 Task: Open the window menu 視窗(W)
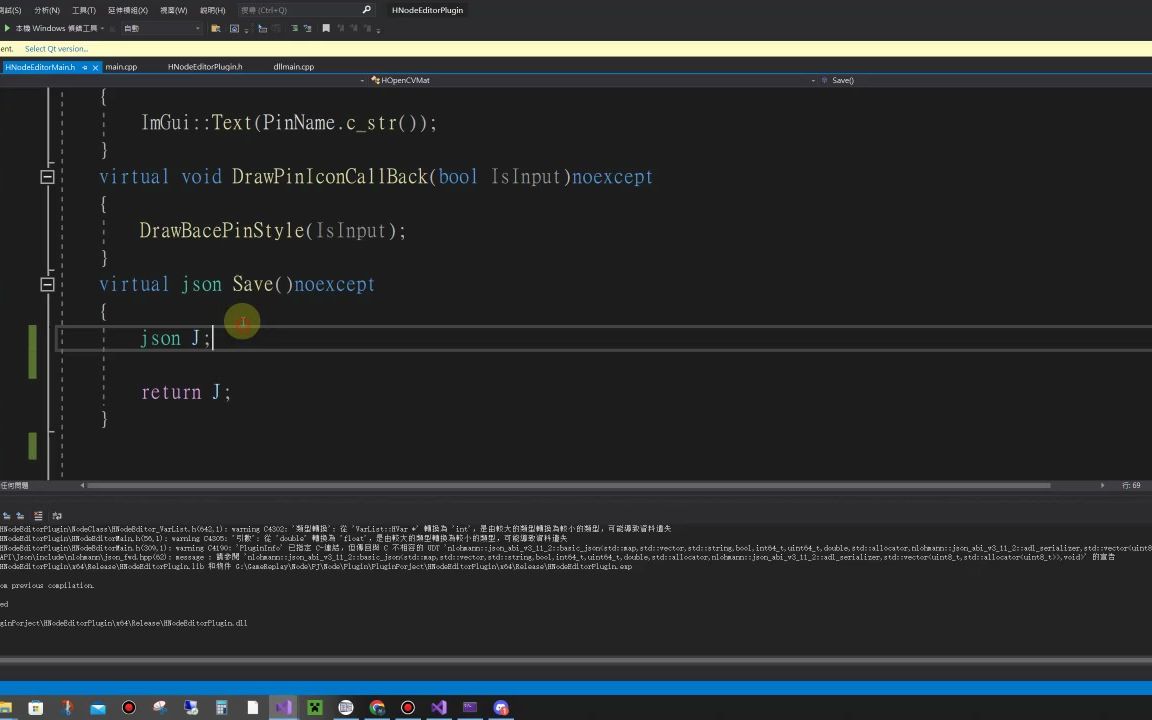[x=173, y=10]
